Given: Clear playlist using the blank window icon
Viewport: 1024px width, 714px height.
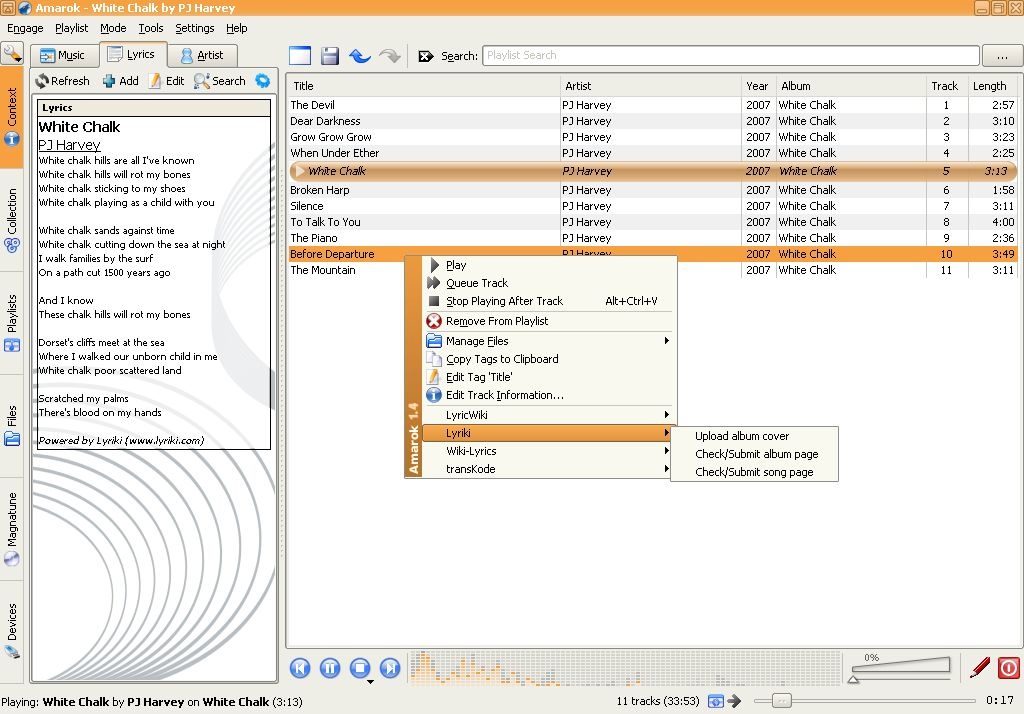Looking at the screenshot, I should click(x=300, y=56).
